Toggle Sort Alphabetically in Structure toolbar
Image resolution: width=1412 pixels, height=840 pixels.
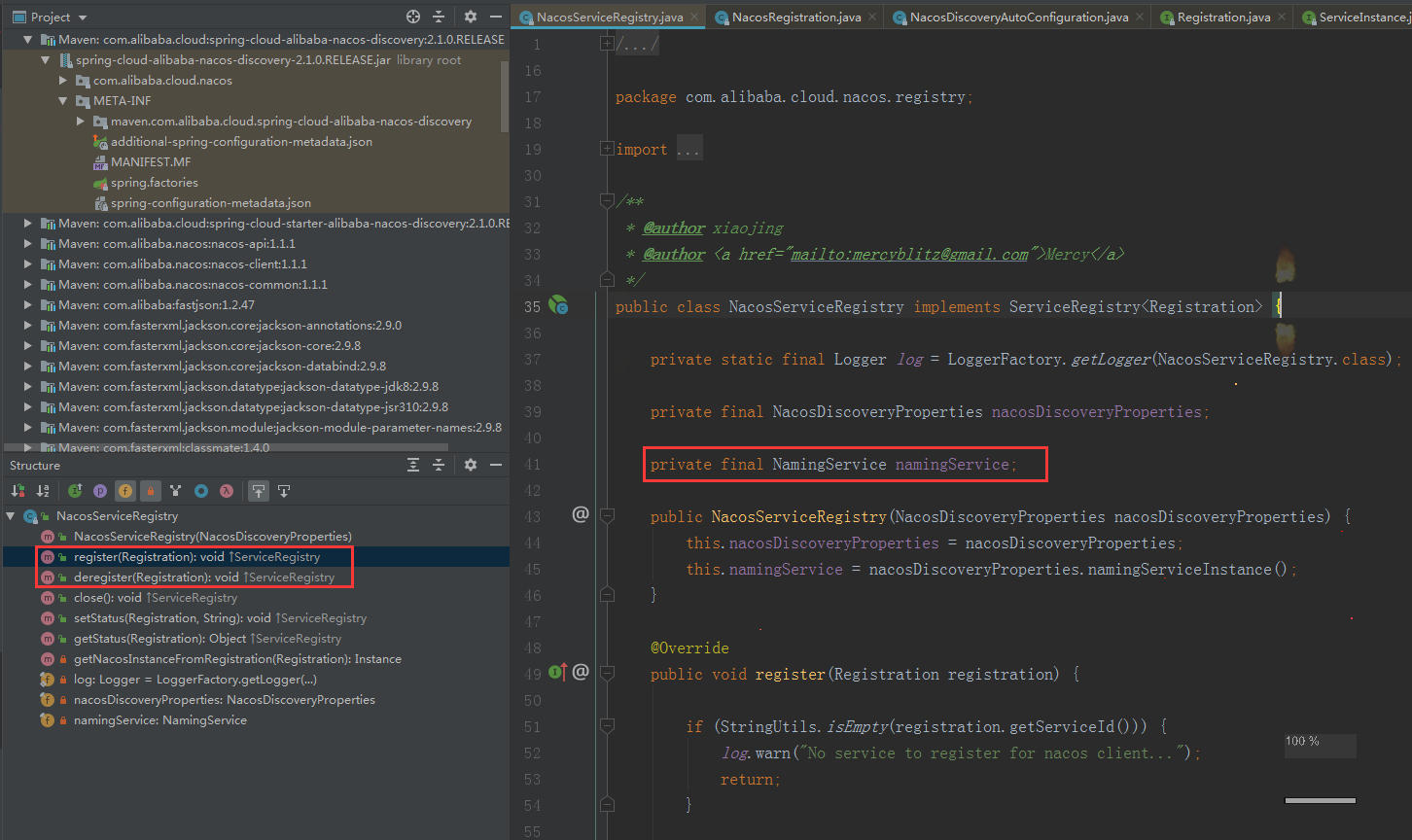coord(43,491)
